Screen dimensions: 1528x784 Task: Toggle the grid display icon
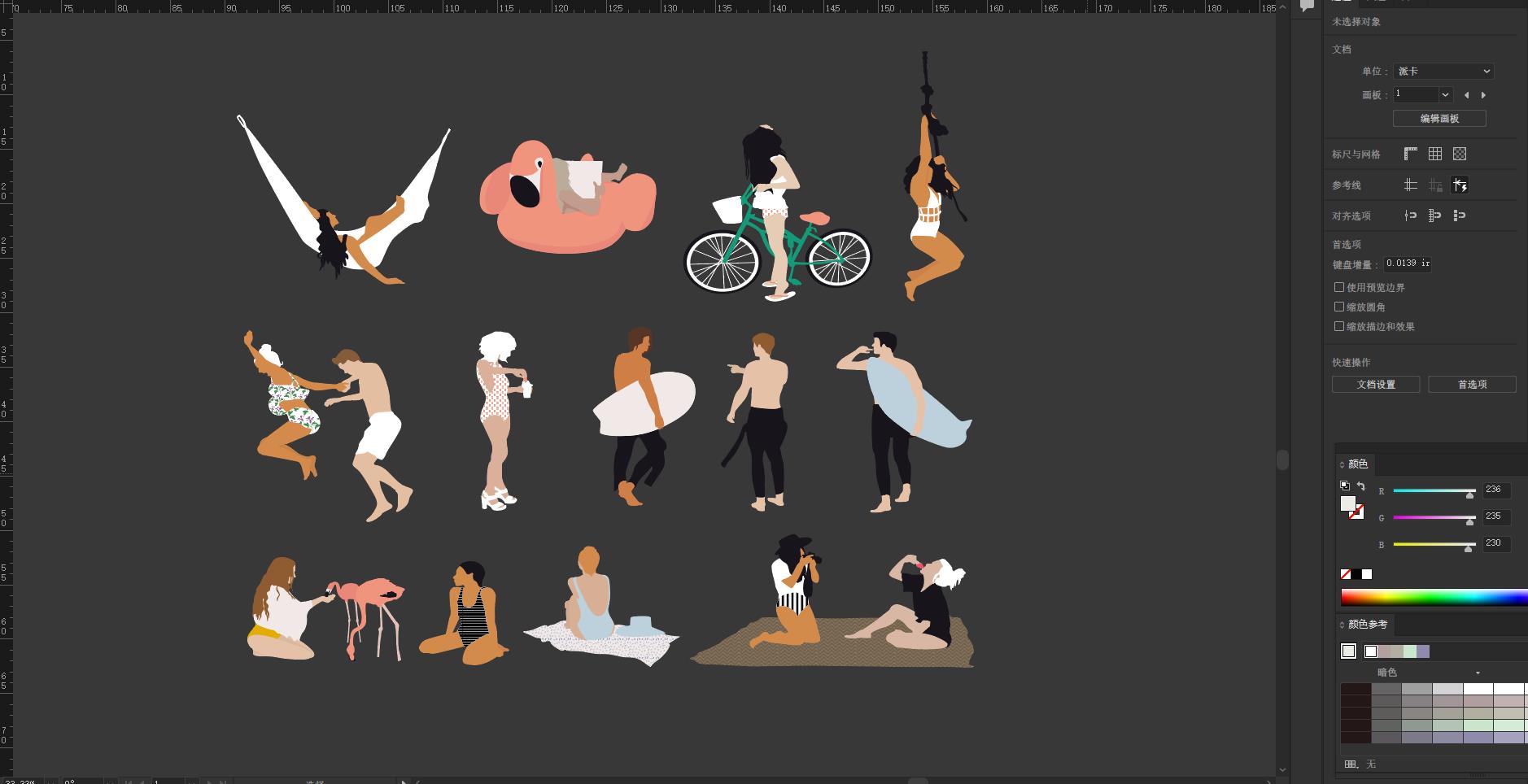click(x=1435, y=154)
